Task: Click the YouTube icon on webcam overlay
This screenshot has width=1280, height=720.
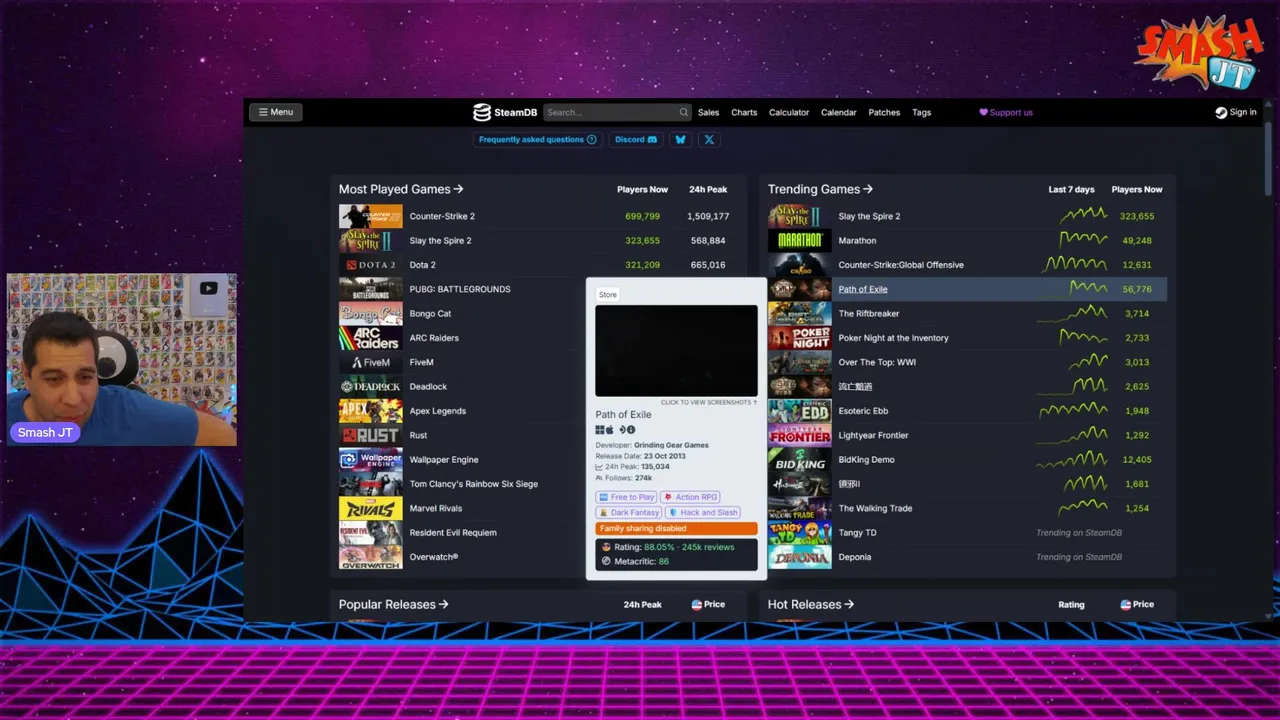Action: [x=208, y=289]
